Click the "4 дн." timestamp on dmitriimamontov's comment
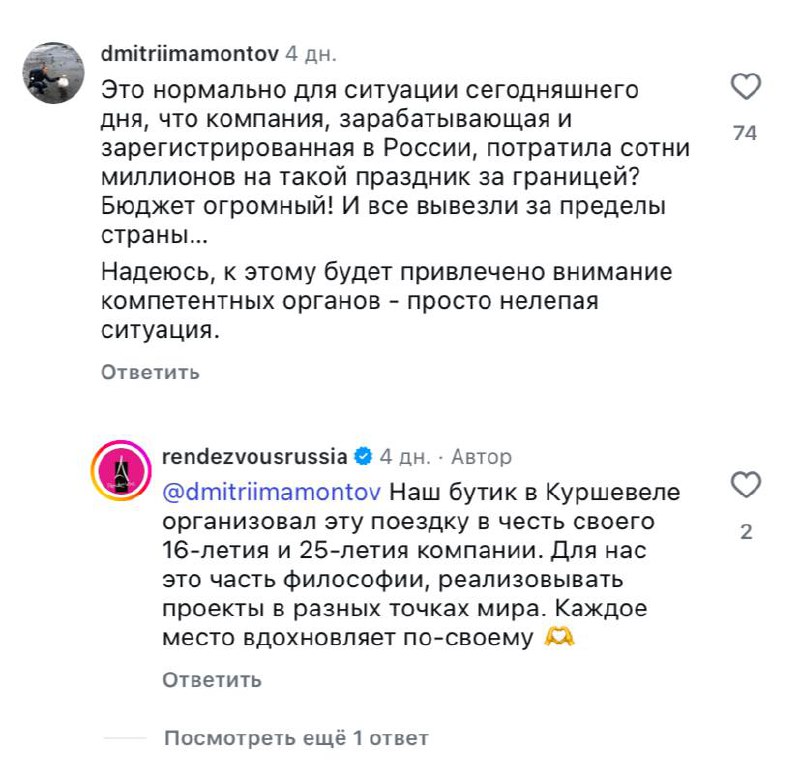This screenshot has width=800, height=780. pos(311,52)
